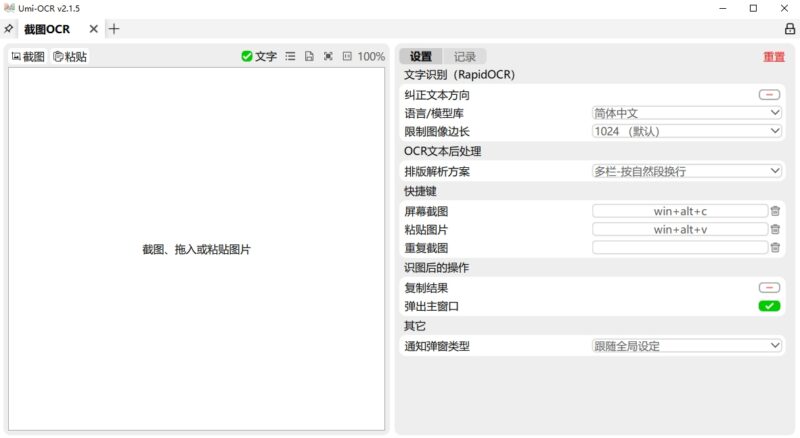
Task: Pin the current tab with pin icon
Action: 9,29
